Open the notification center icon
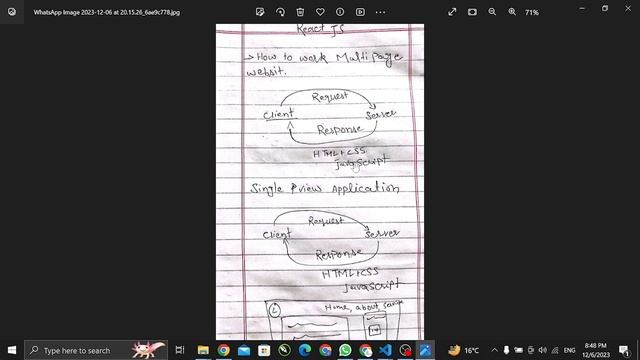The image size is (640, 360). (x=624, y=350)
